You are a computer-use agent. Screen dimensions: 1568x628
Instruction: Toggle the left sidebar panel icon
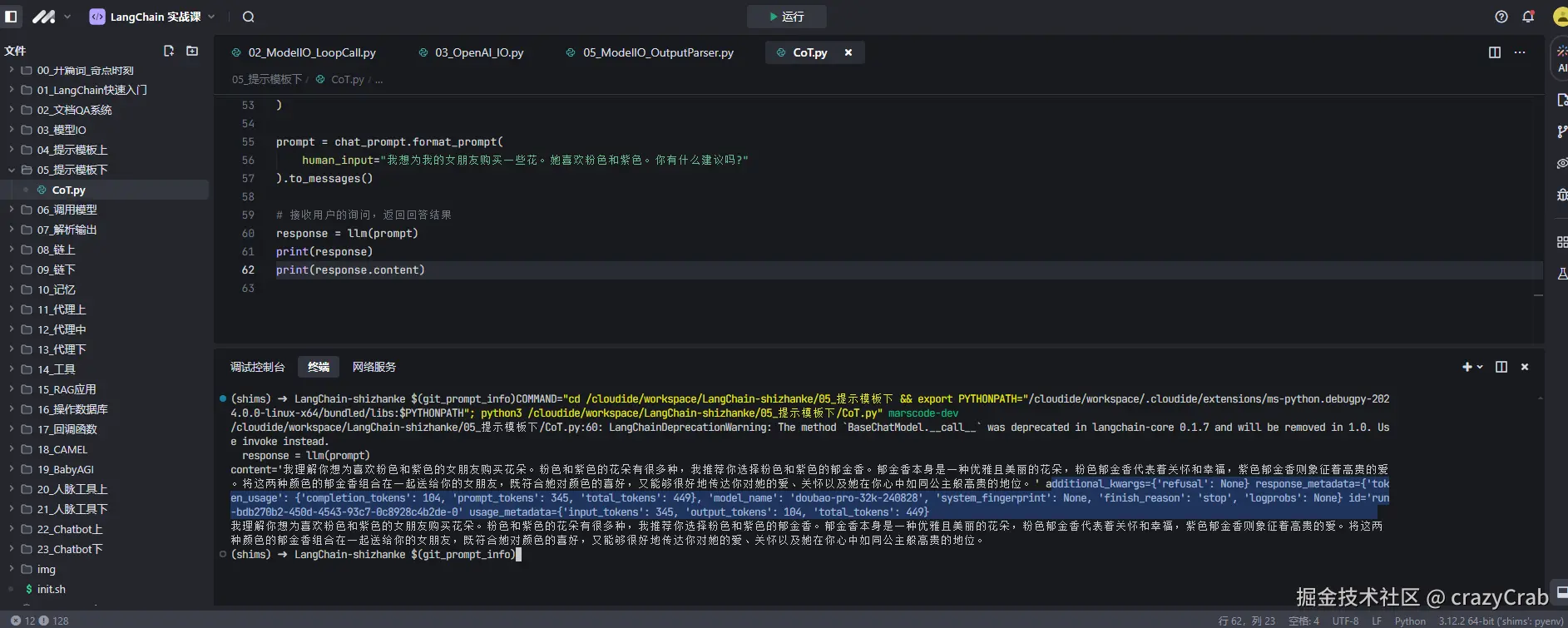[x=11, y=17]
